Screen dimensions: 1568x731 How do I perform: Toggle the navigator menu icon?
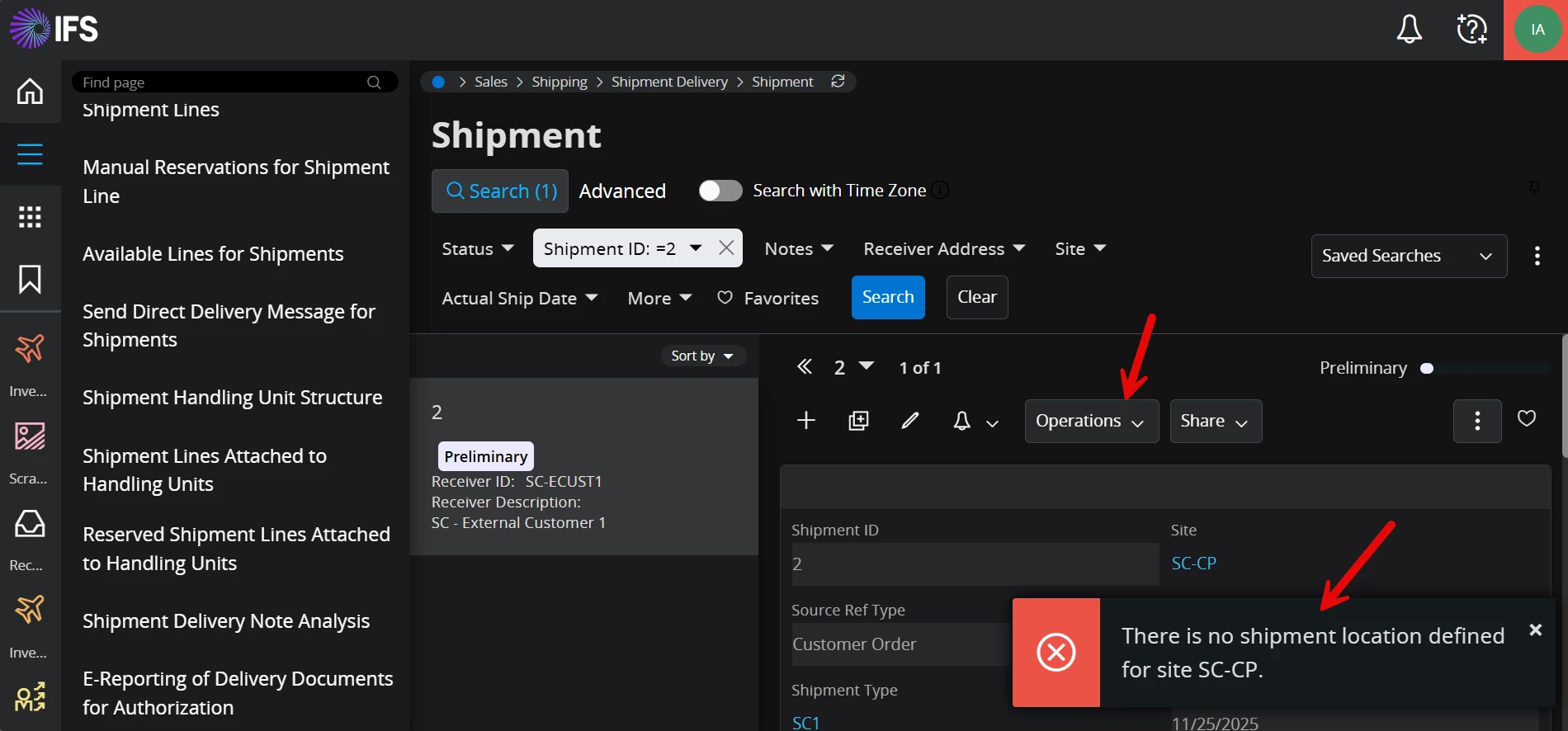tap(31, 154)
